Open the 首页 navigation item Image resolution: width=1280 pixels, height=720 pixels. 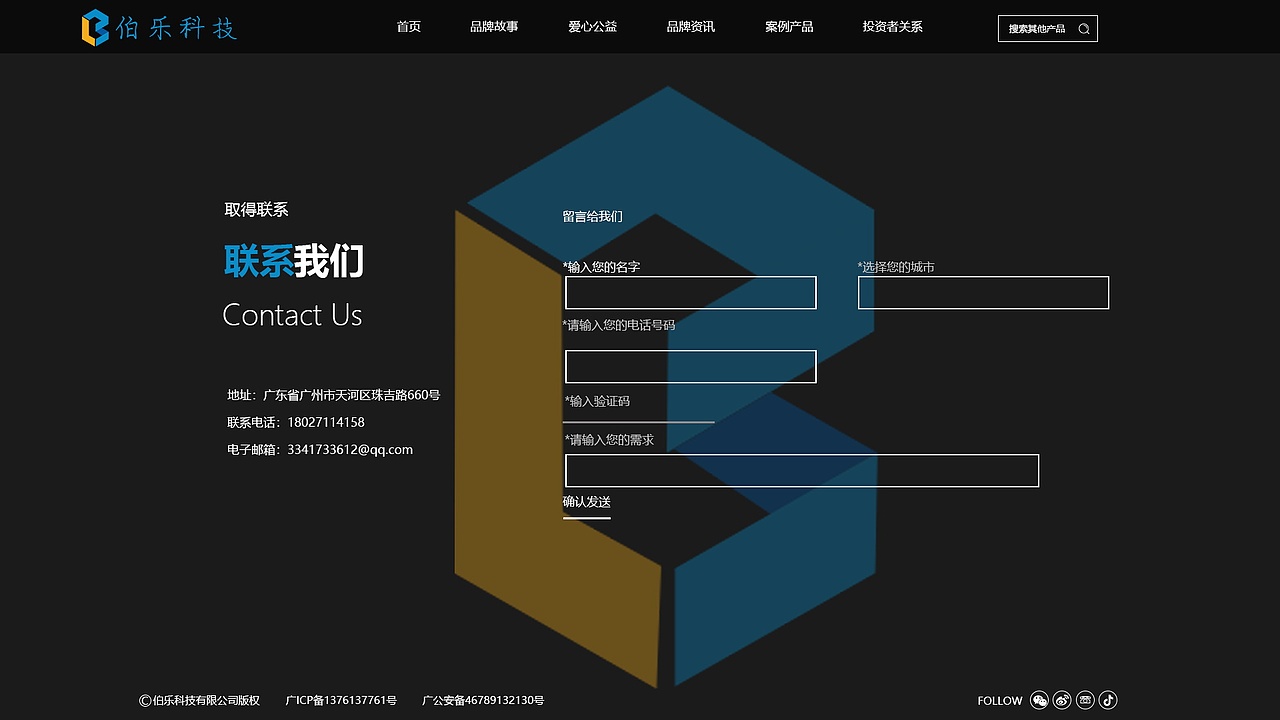tap(407, 27)
